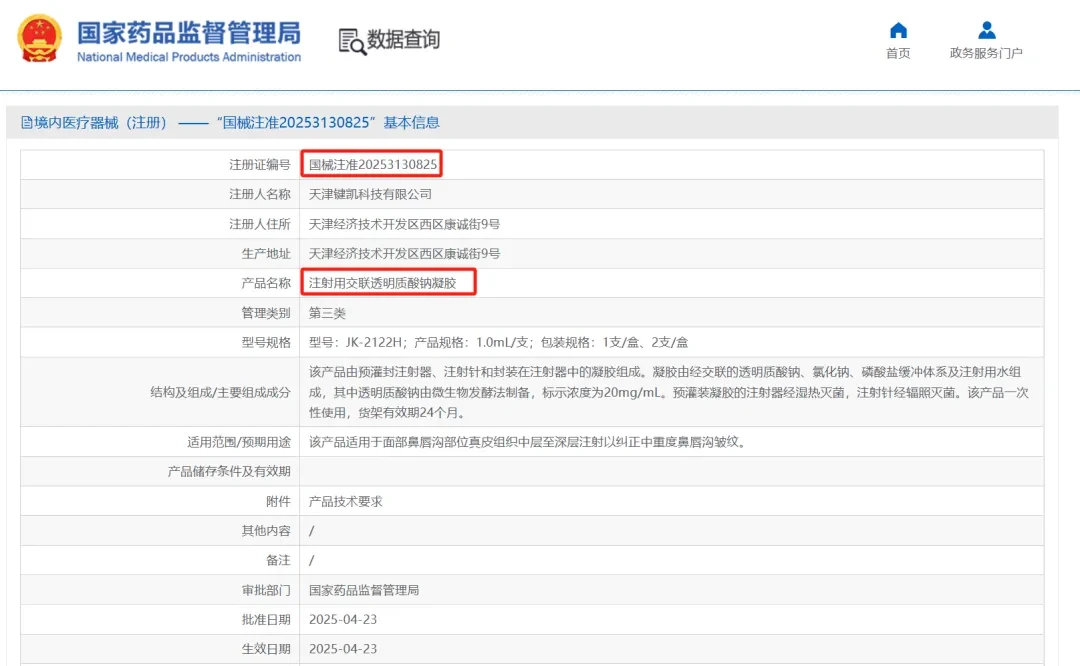The width and height of the screenshot is (1080, 666).
Task: Select registration number 国械注准20253130825 value
Action: 373,165
